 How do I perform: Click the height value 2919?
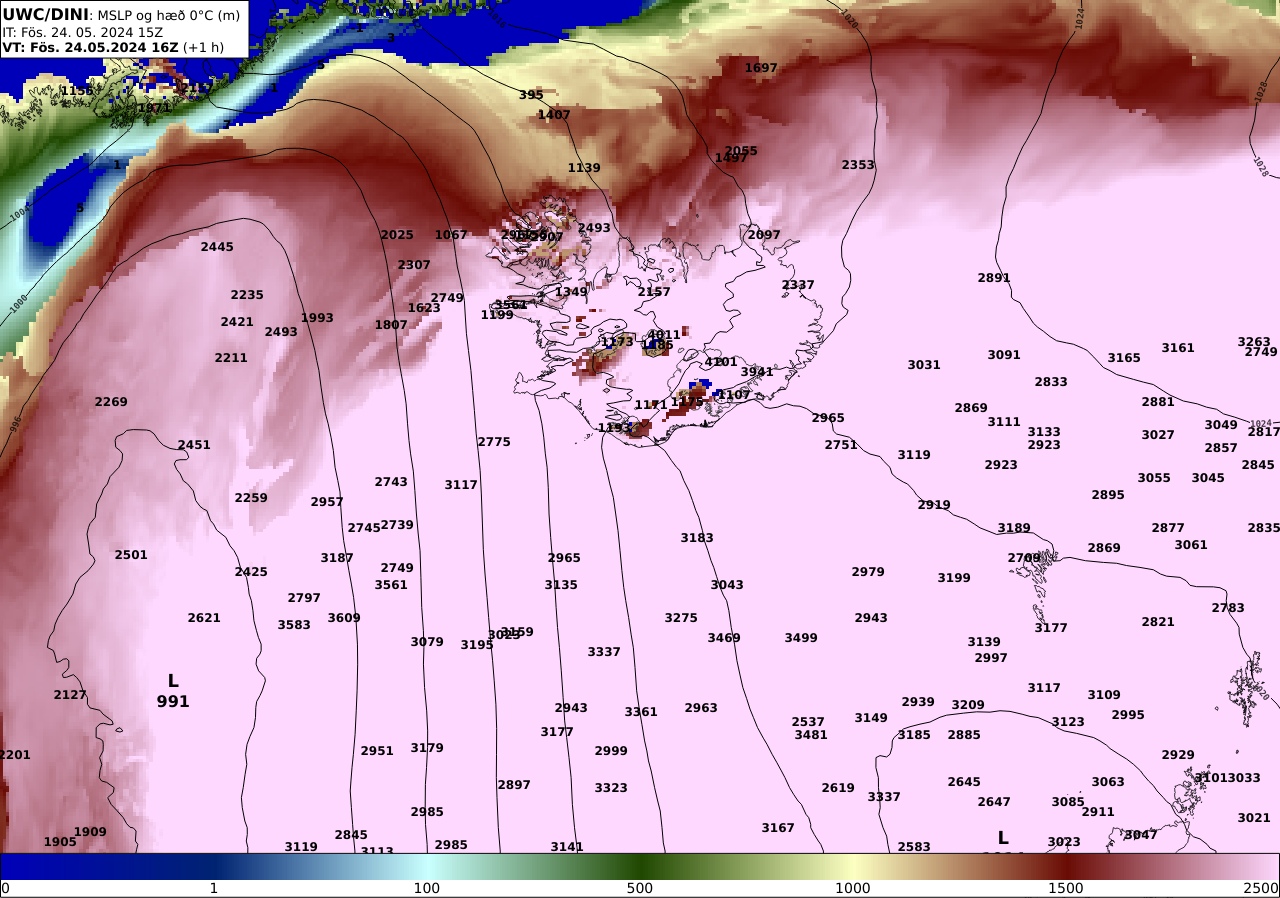(934, 505)
